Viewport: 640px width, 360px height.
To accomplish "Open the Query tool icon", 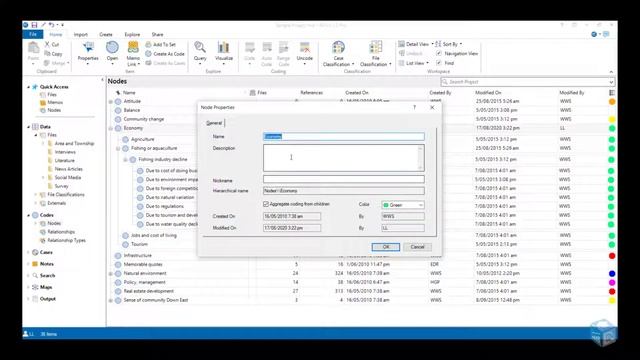I will 200,48.
